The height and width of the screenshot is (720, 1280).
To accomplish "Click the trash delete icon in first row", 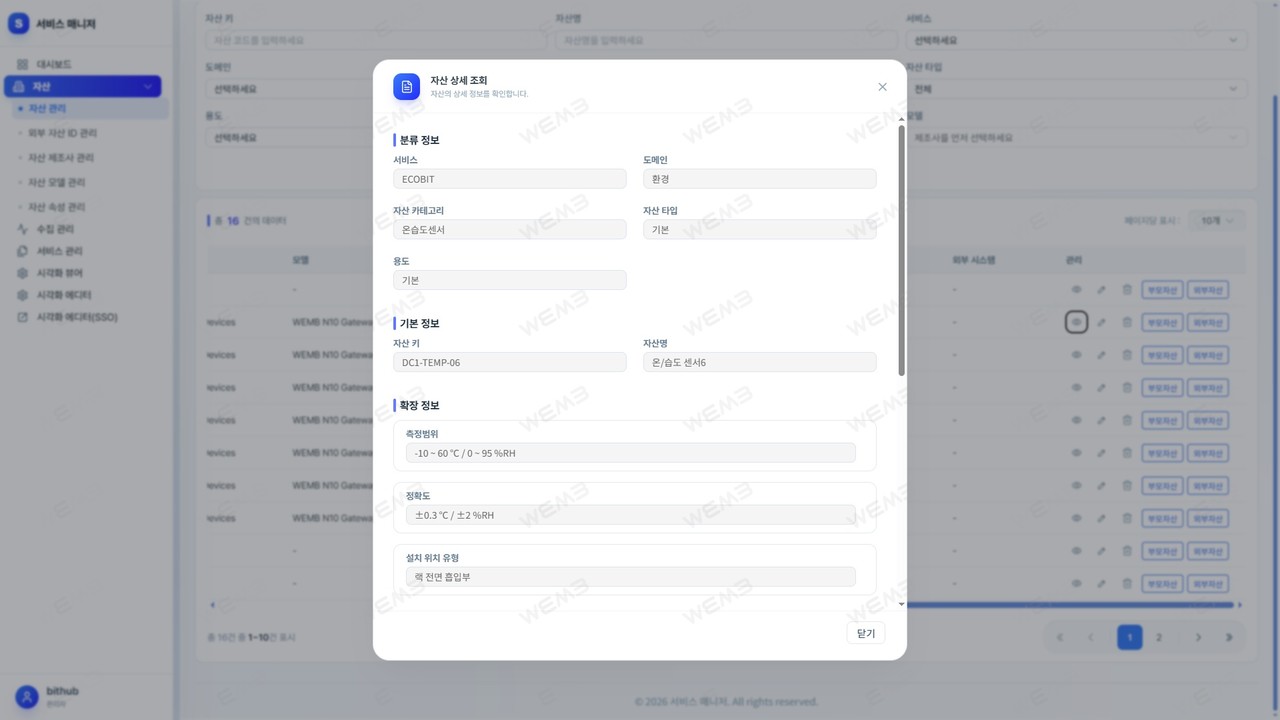I will pyautogui.click(x=1127, y=290).
